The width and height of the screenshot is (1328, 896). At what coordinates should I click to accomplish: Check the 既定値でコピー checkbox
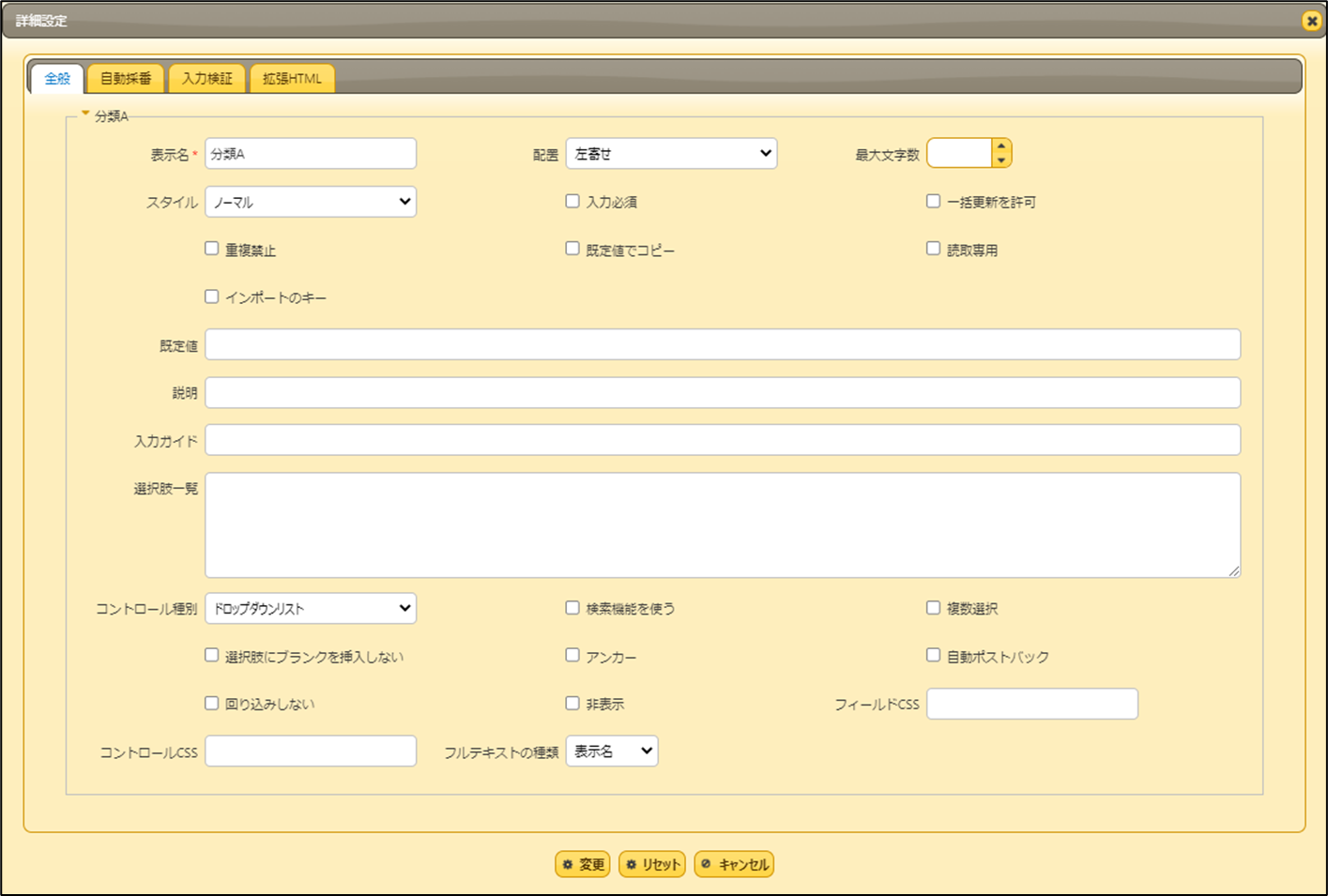572,249
